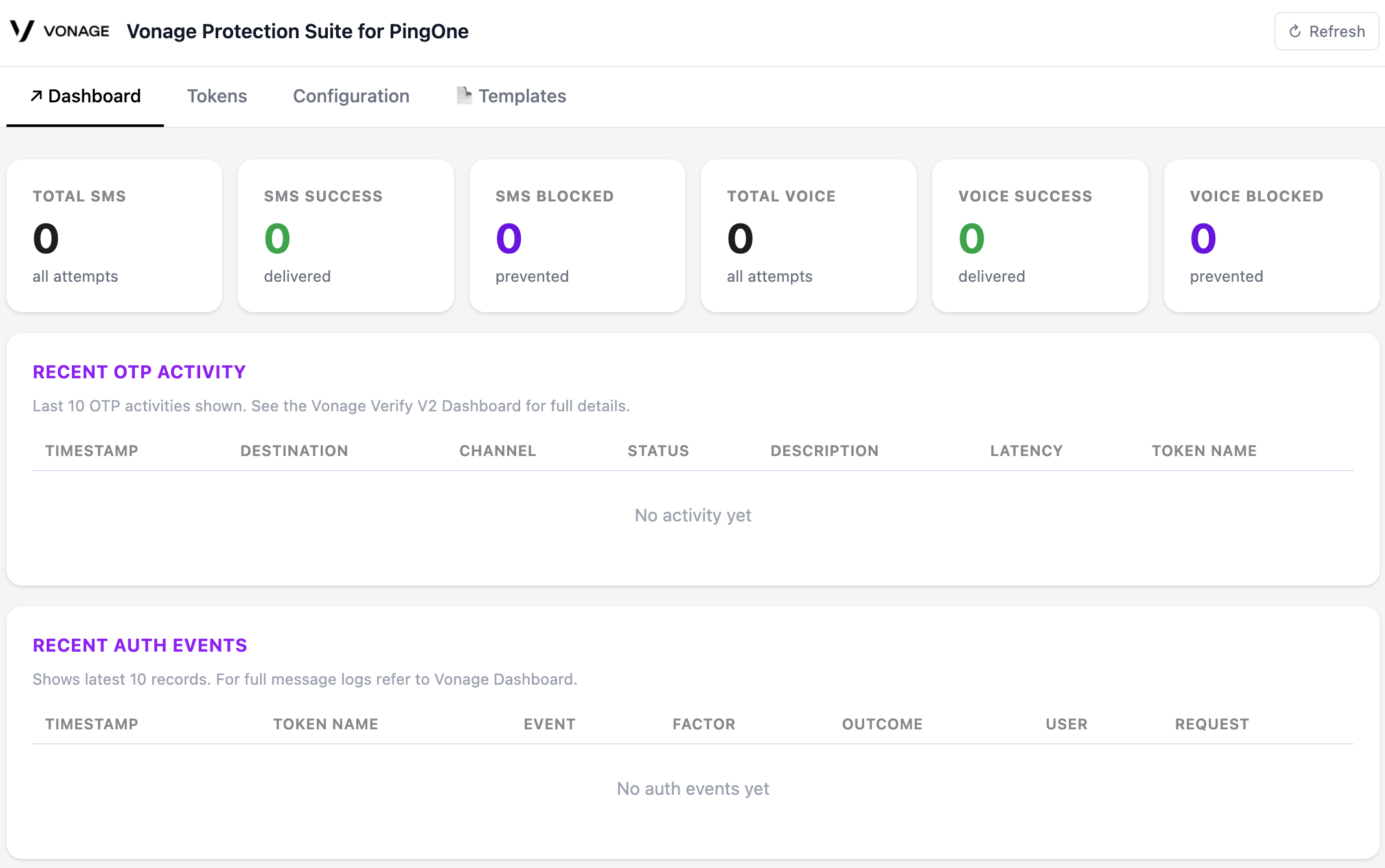Click the Recent Auth Events heading

tap(140, 645)
